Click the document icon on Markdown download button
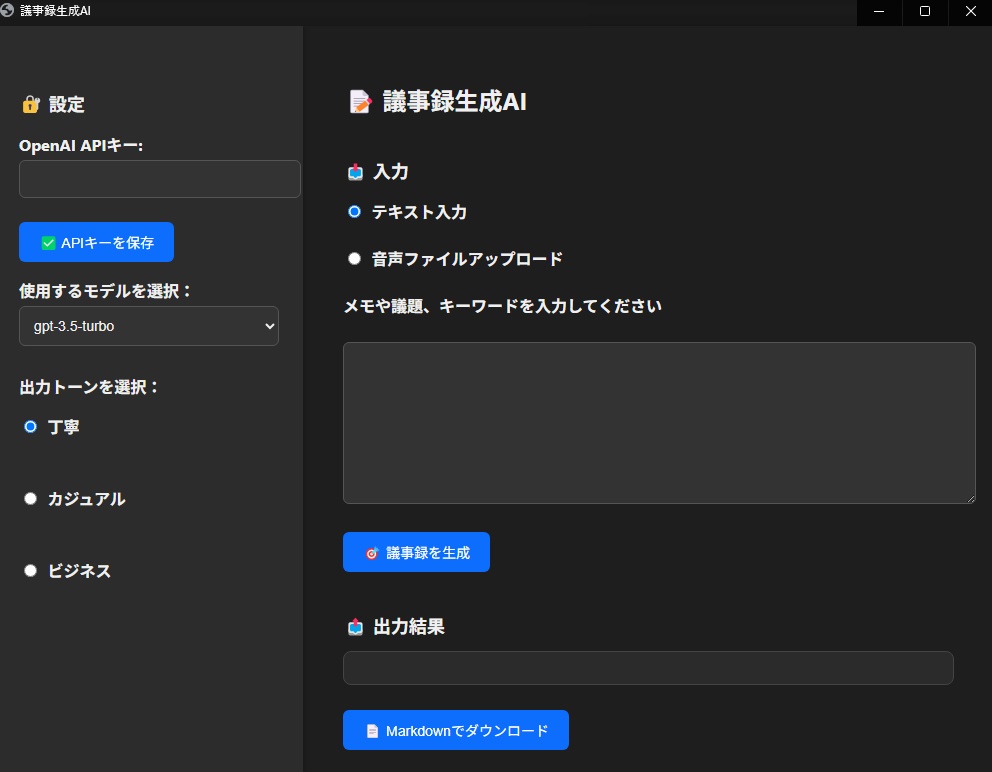Viewport: 992px width, 772px height. tap(371, 731)
